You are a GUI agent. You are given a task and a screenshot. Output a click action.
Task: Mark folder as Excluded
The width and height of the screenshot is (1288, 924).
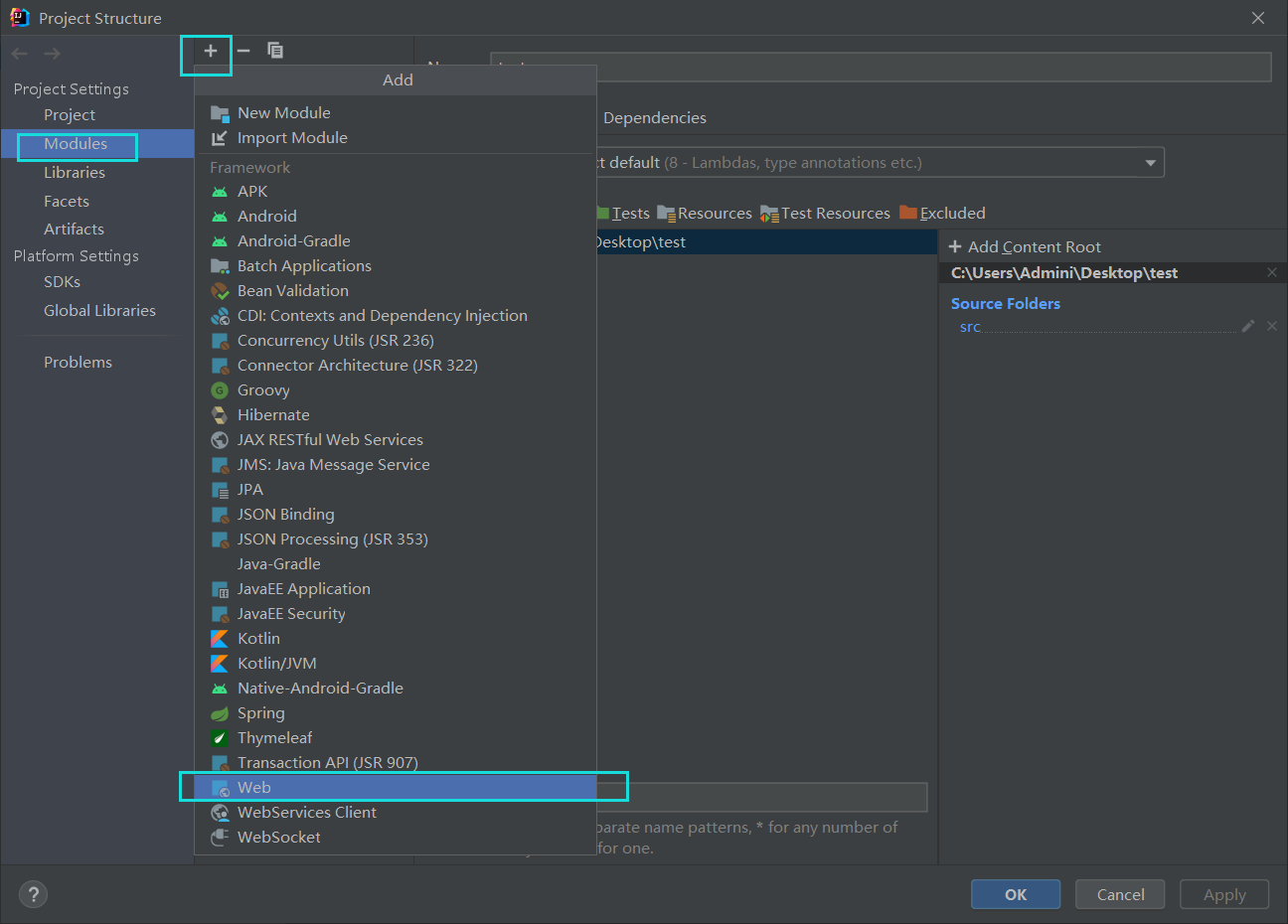point(942,214)
